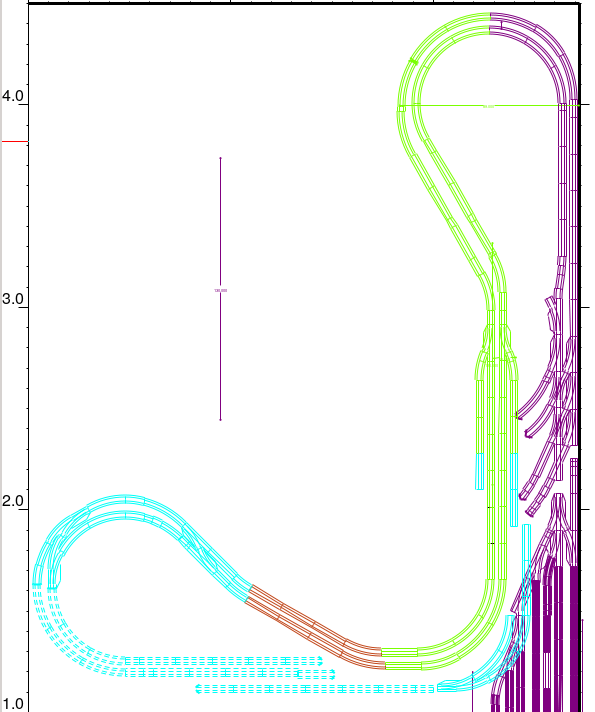Click the 3.0 mark on the vertical ruler
The height and width of the screenshot is (712, 595).
click(12, 299)
